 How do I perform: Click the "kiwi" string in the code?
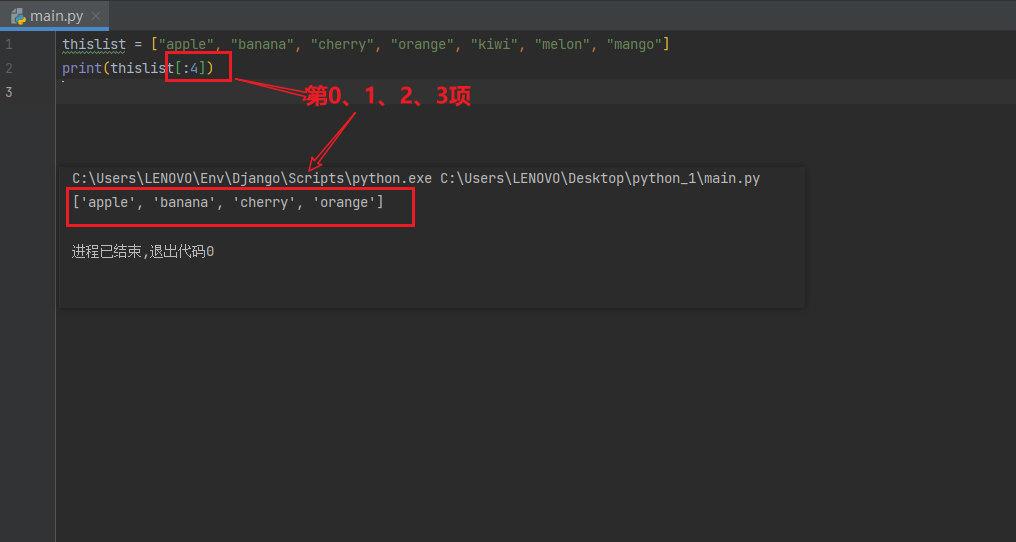(x=494, y=45)
